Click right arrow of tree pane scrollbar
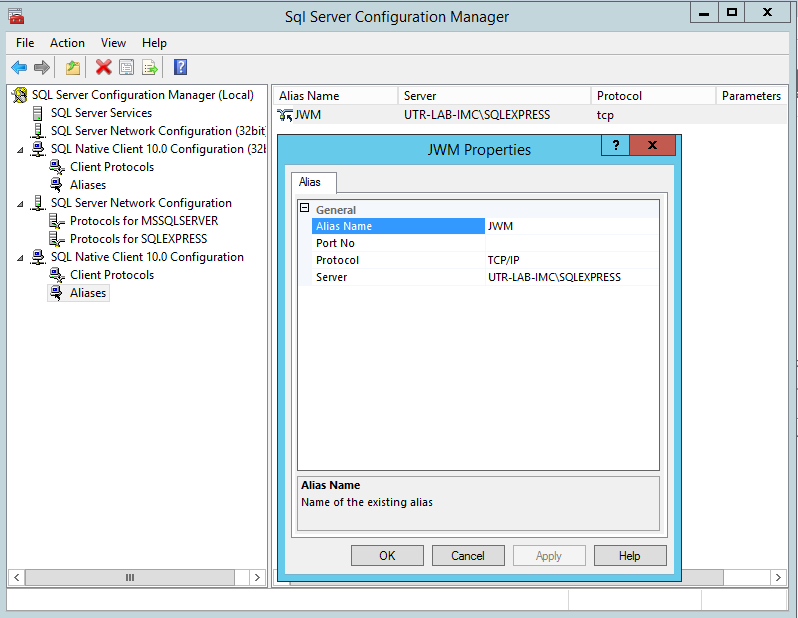Screen dimensions: 798x618 [x=257, y=577]
